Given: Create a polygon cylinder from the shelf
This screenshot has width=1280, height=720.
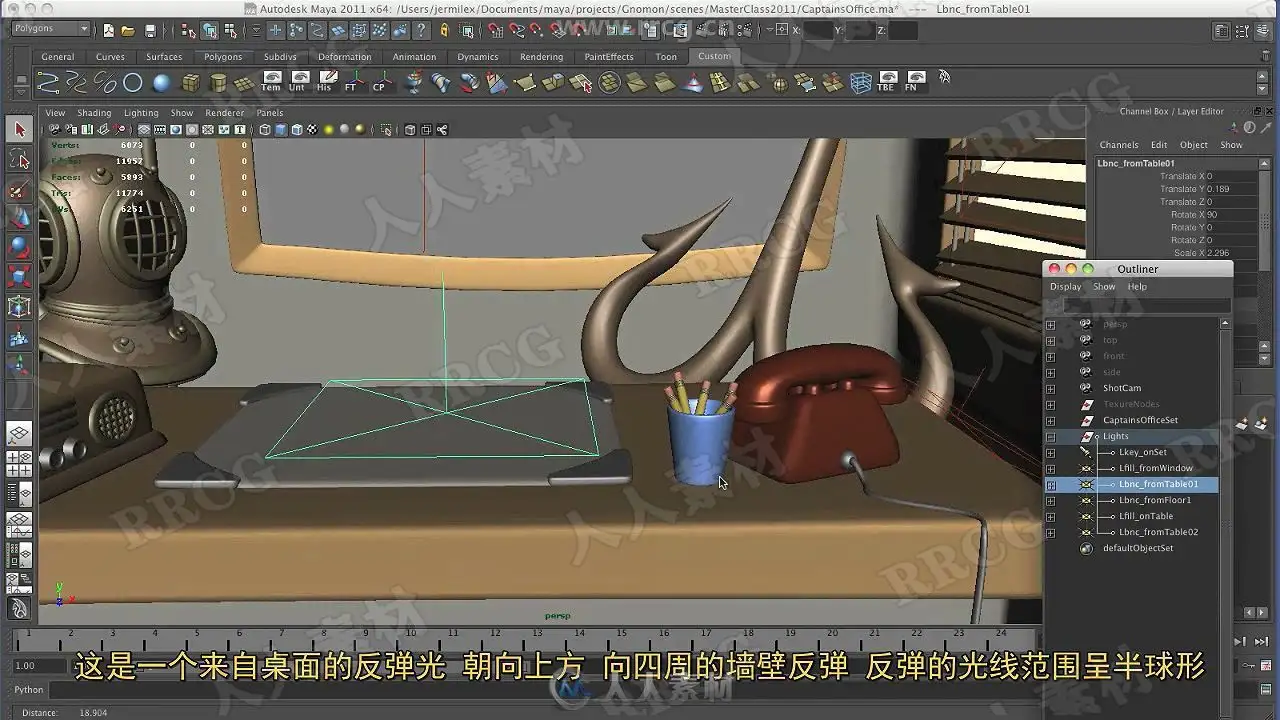Looking at the screenshot, I should tap(217, 83).
